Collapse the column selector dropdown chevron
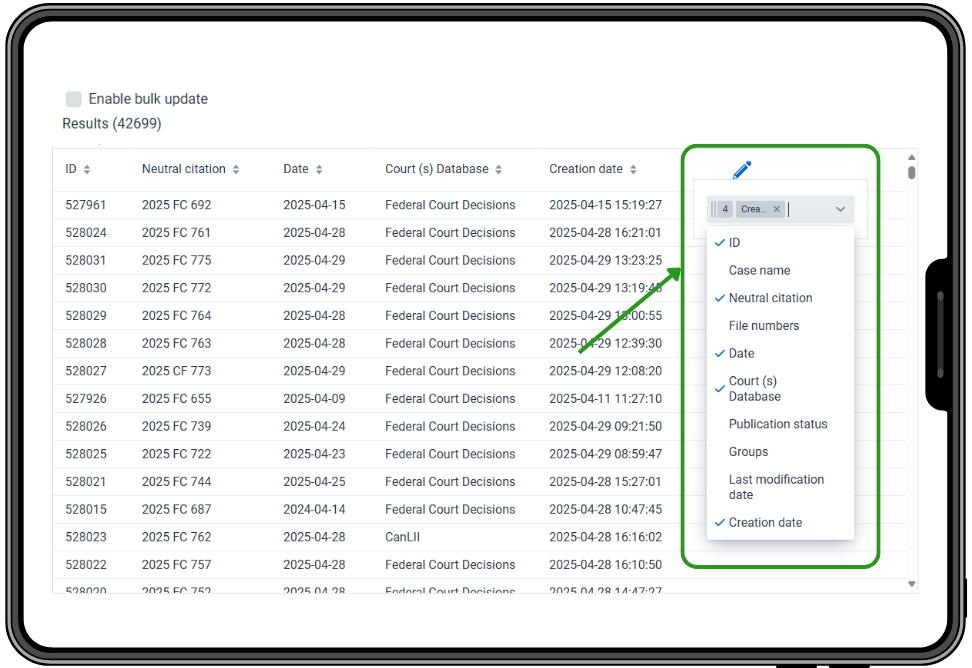The width and height of the screenshot is (972, 668). [840, 209]
